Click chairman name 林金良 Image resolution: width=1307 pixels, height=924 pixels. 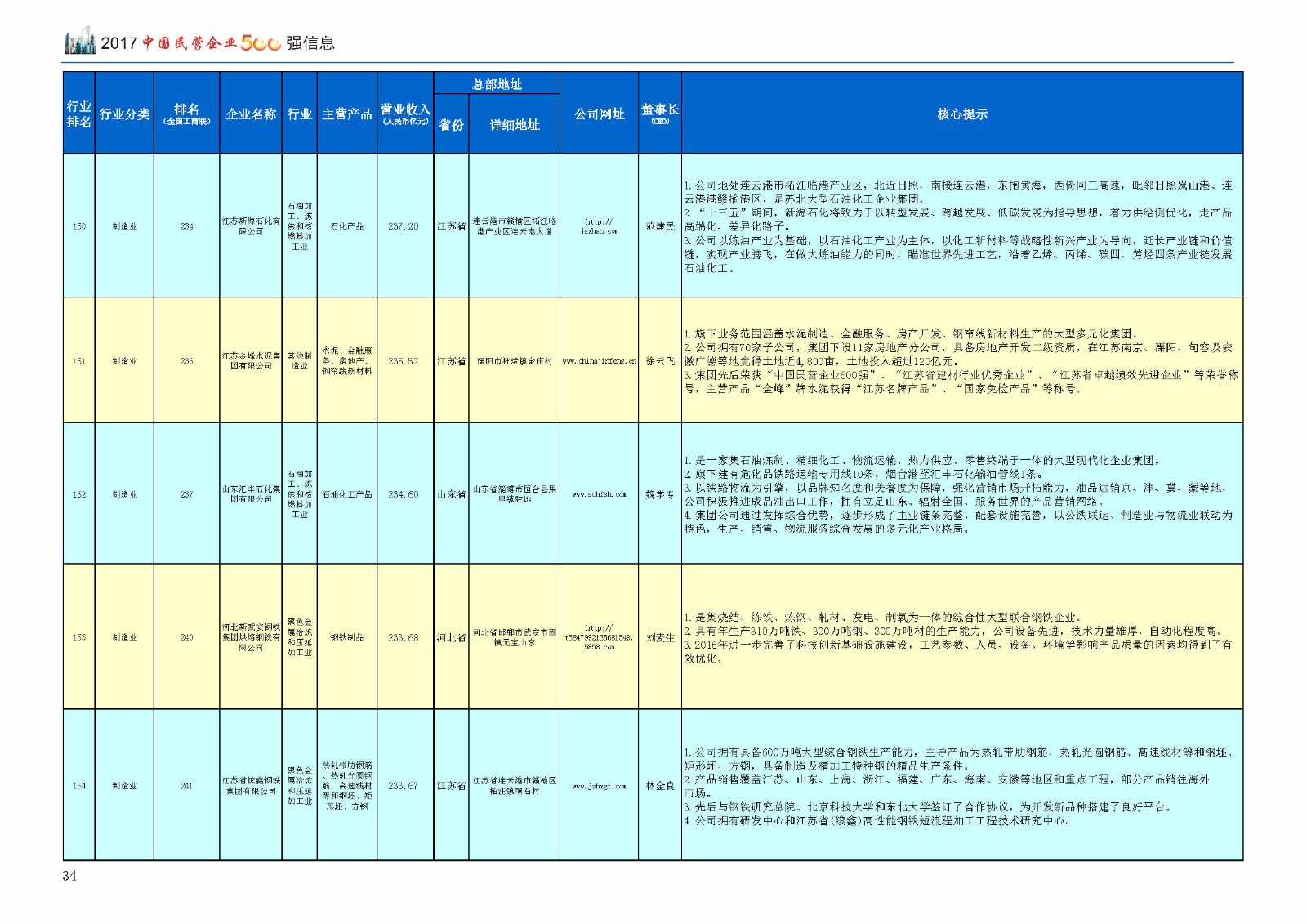[x=660, y=786]
